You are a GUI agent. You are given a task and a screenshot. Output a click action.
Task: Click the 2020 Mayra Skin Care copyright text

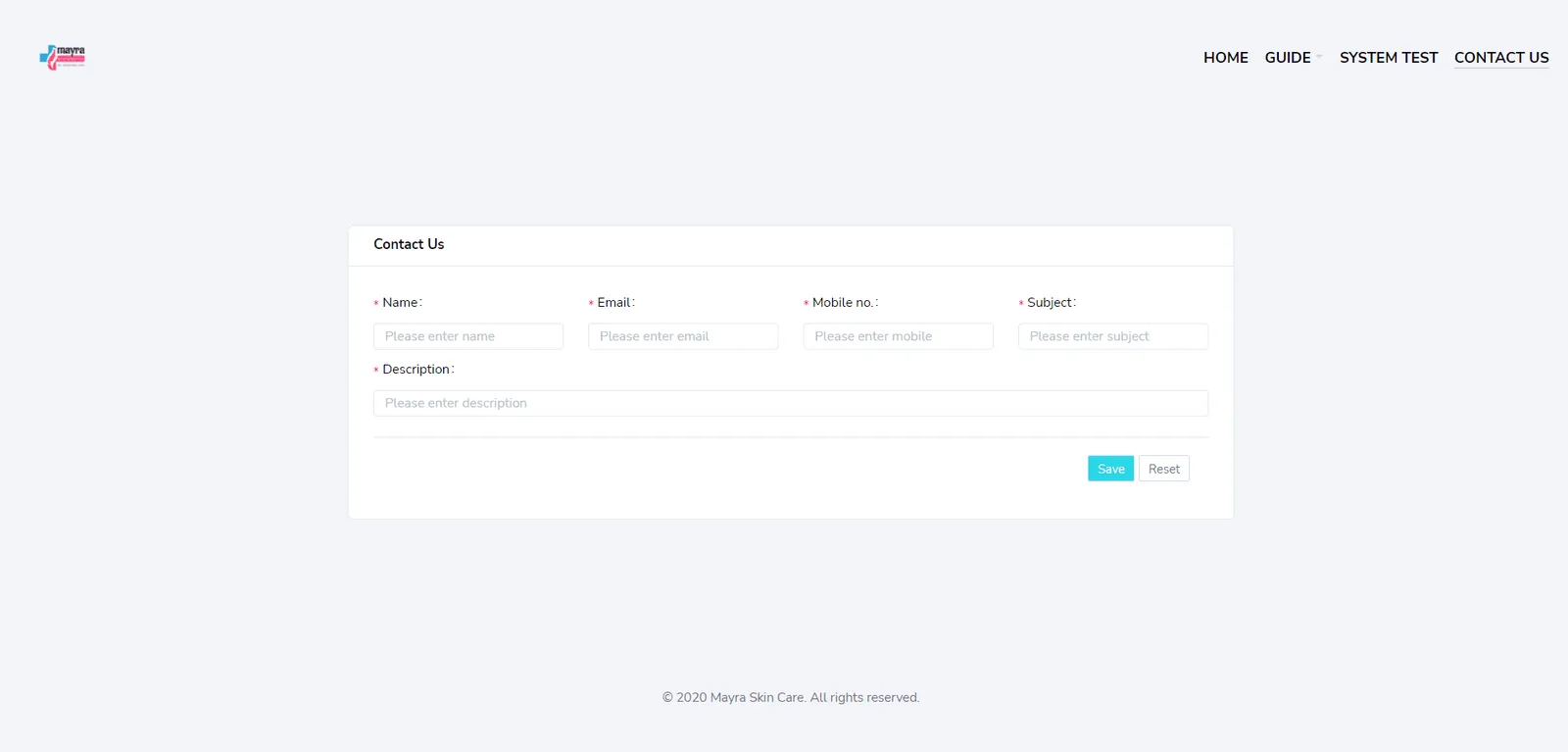791,698
